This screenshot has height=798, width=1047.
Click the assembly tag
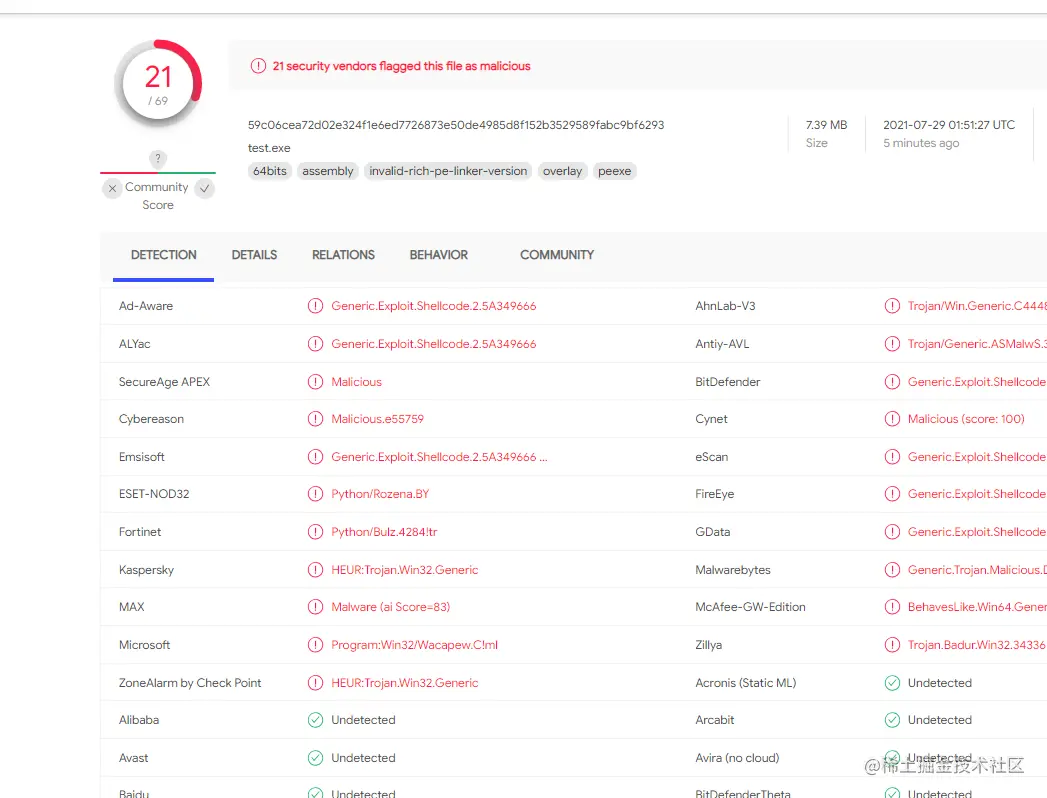click(328, 171)
